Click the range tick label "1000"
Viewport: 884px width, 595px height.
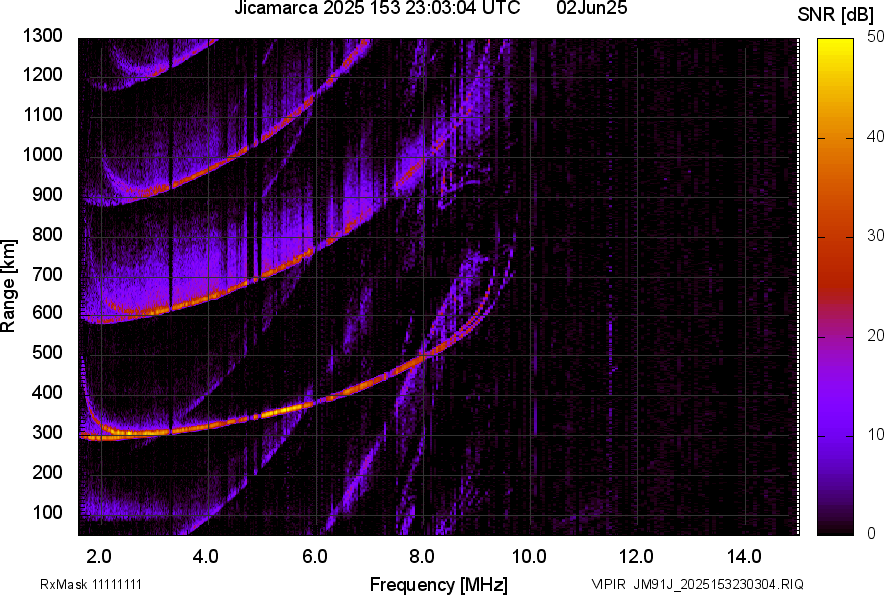(43, 154)
